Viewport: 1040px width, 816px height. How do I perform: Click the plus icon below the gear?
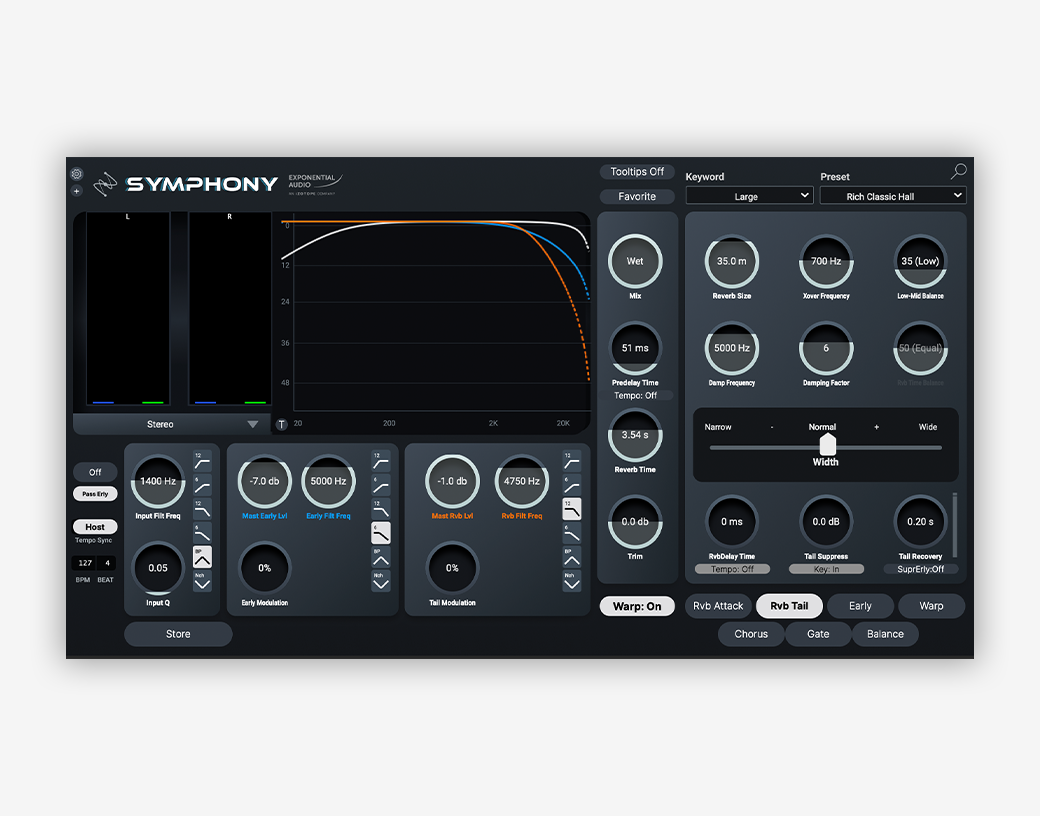(77, 191)
